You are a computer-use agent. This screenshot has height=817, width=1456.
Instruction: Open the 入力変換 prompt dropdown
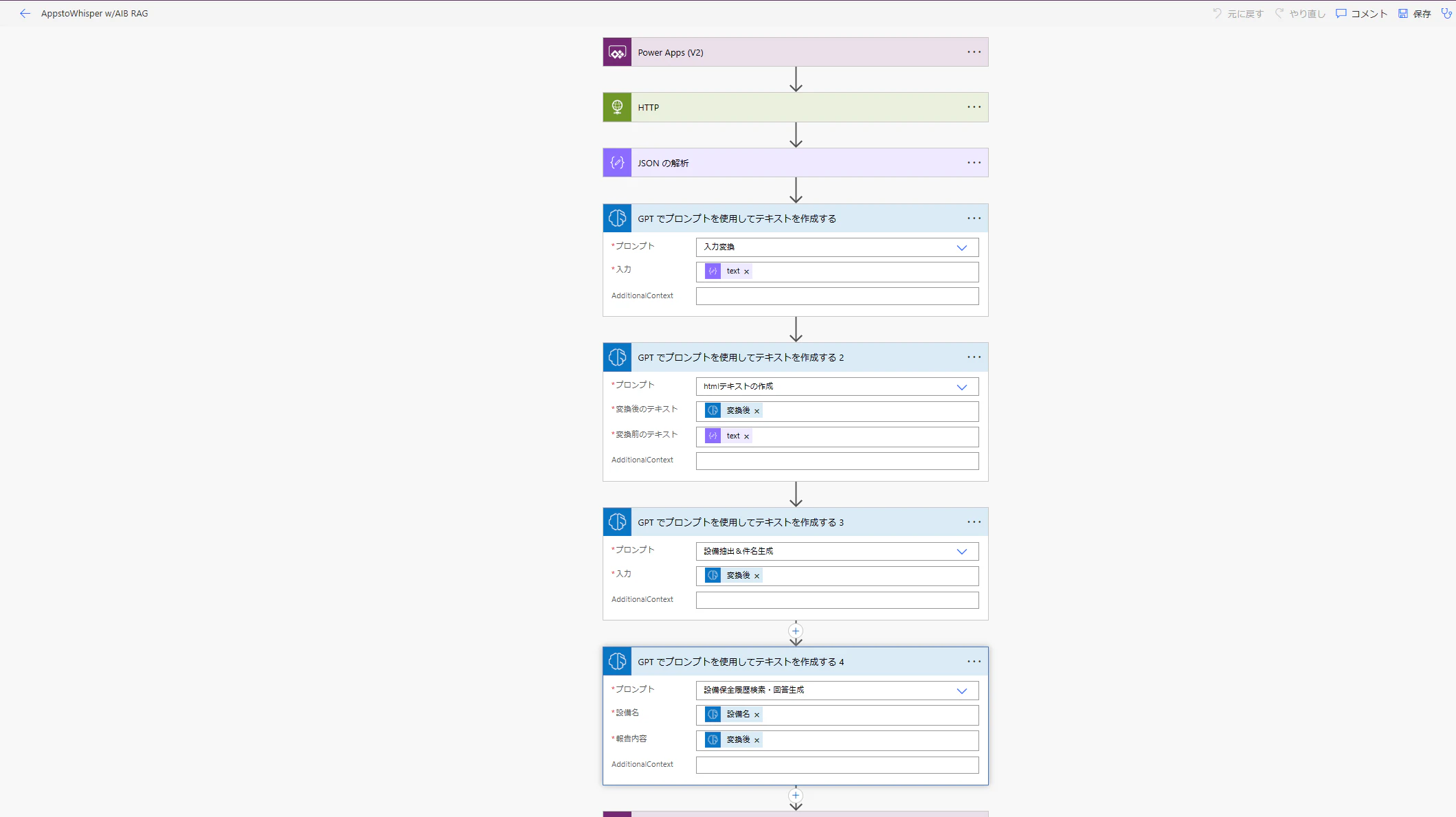coord(837,247)
